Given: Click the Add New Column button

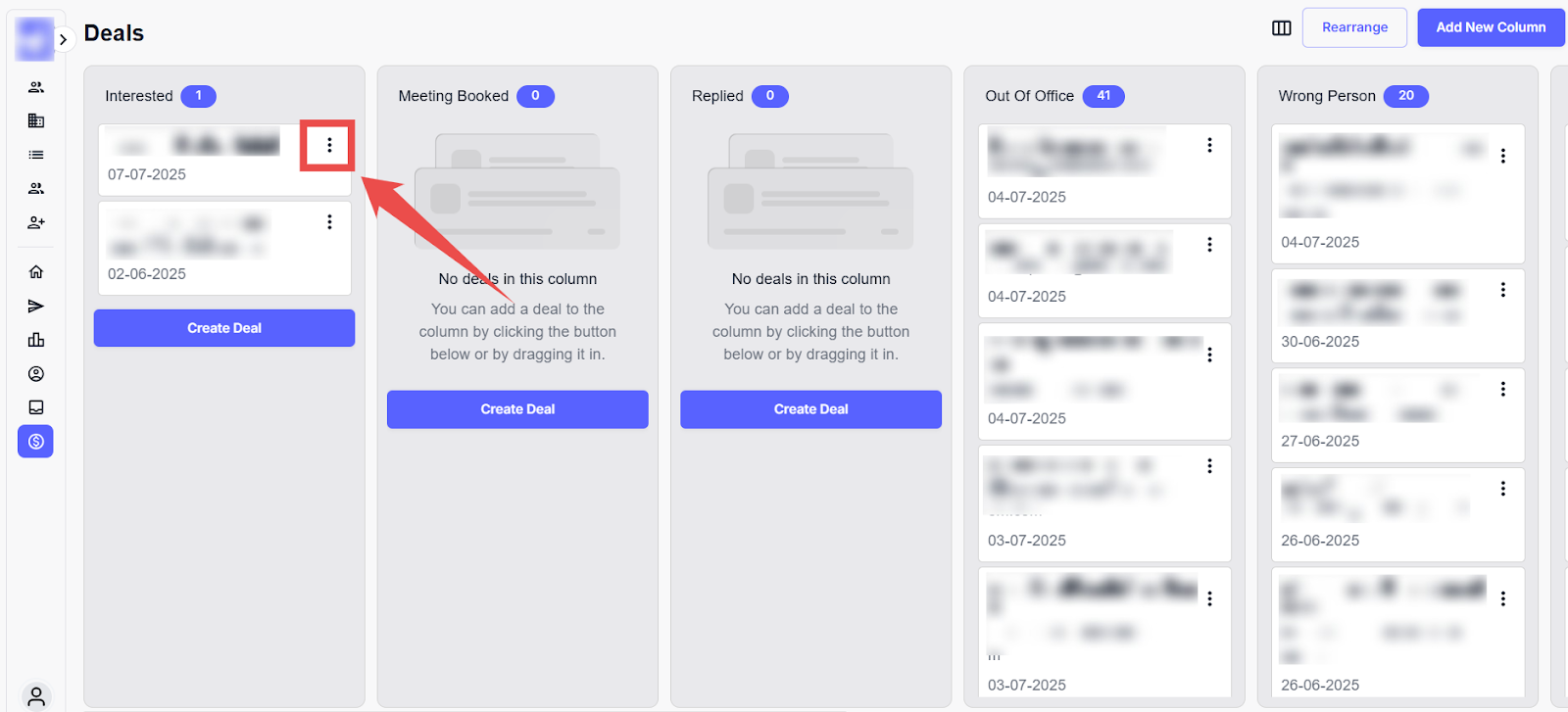Looking at the screenshot, I should point(1491,27).
